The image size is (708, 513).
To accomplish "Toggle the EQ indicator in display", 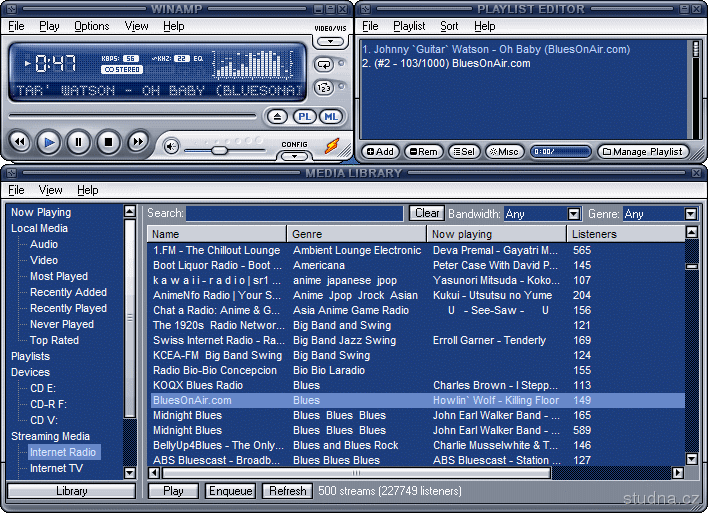I will pyautogui.click(x=198, y=59).
